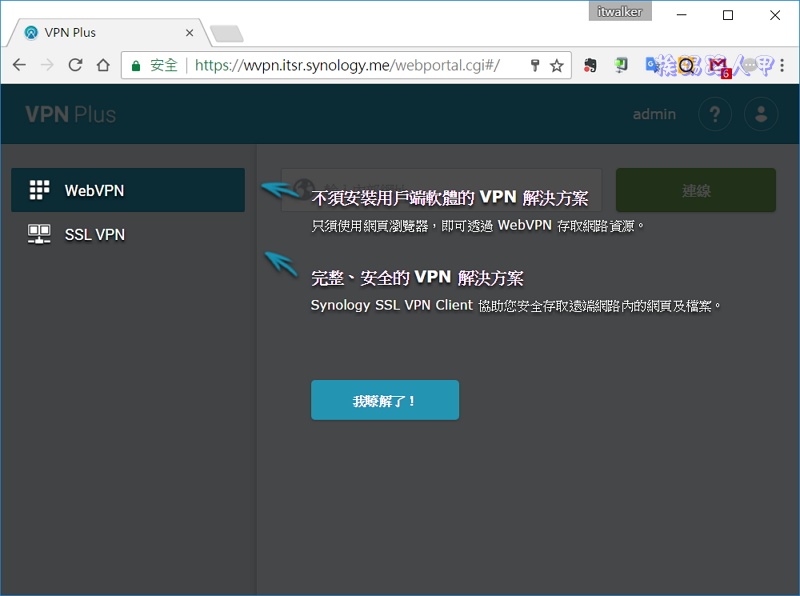Select SSL VPN in the sidebar
Screen dimensions: 800x596
[128, 234]
